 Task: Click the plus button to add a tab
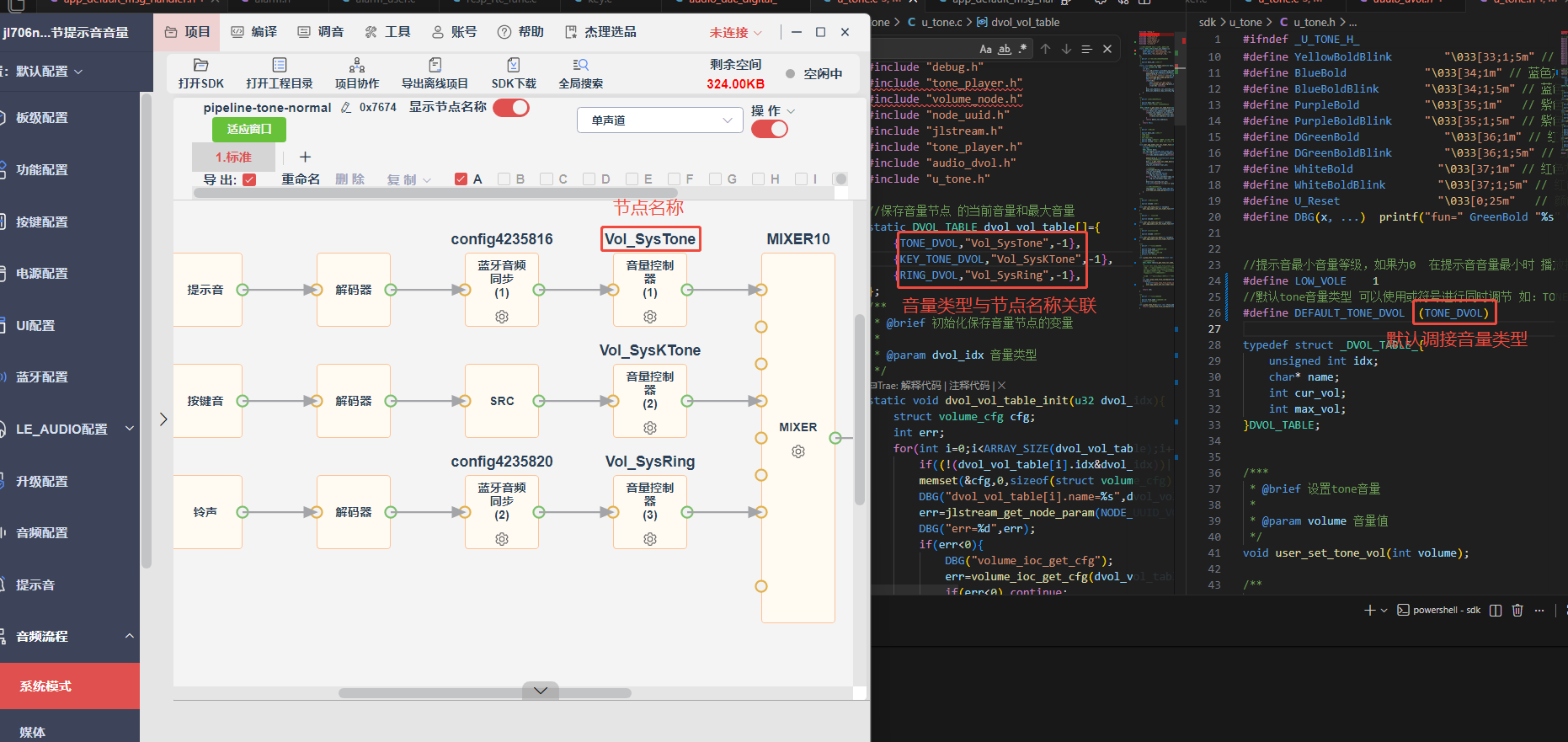point(306,157)
